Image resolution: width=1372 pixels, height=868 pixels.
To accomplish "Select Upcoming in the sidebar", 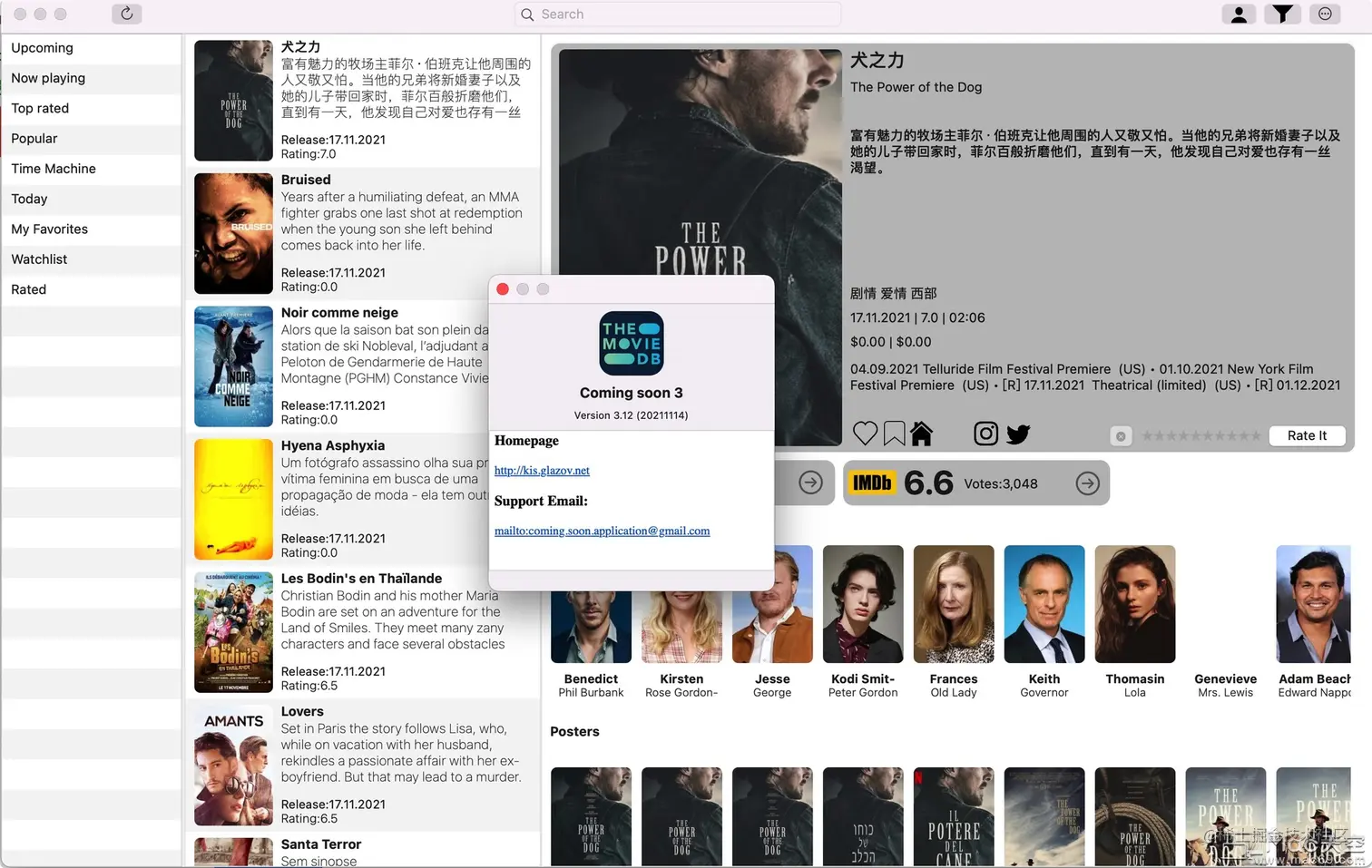I will point(91,48).
